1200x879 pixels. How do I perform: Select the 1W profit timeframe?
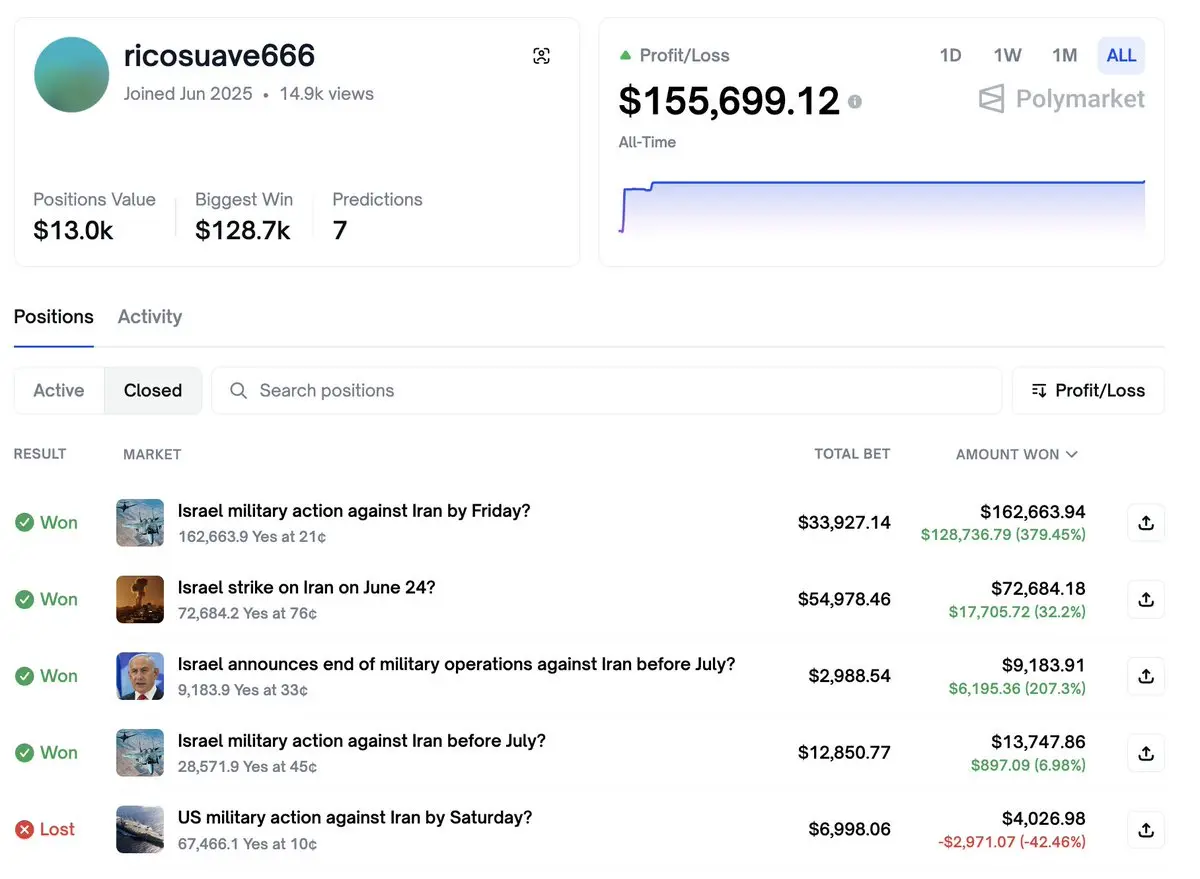click(1007, 55)
